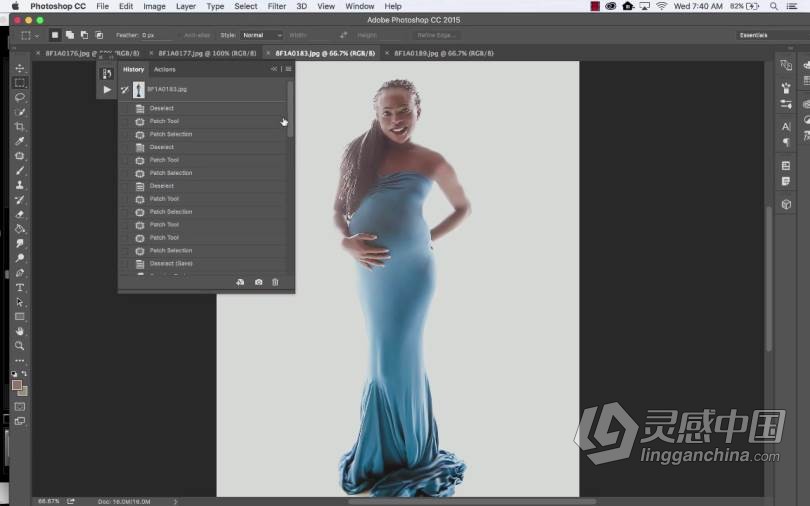Open the Paragraph panel icon
Screen dimensions: 810x506
[786, 142]
